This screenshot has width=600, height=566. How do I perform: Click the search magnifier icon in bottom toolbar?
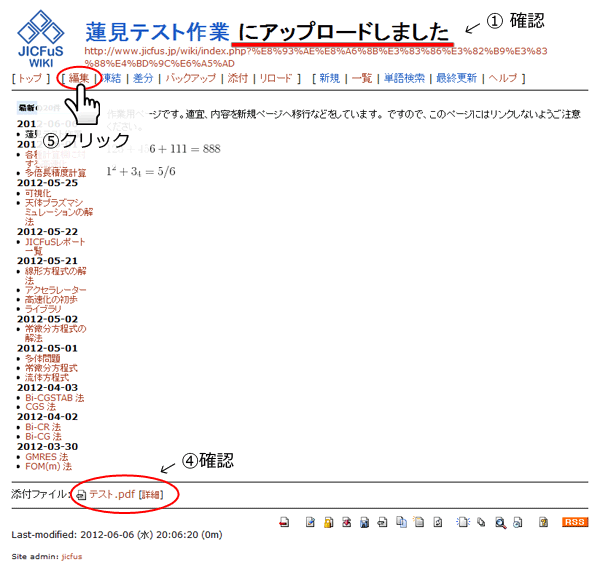point(499,522)
